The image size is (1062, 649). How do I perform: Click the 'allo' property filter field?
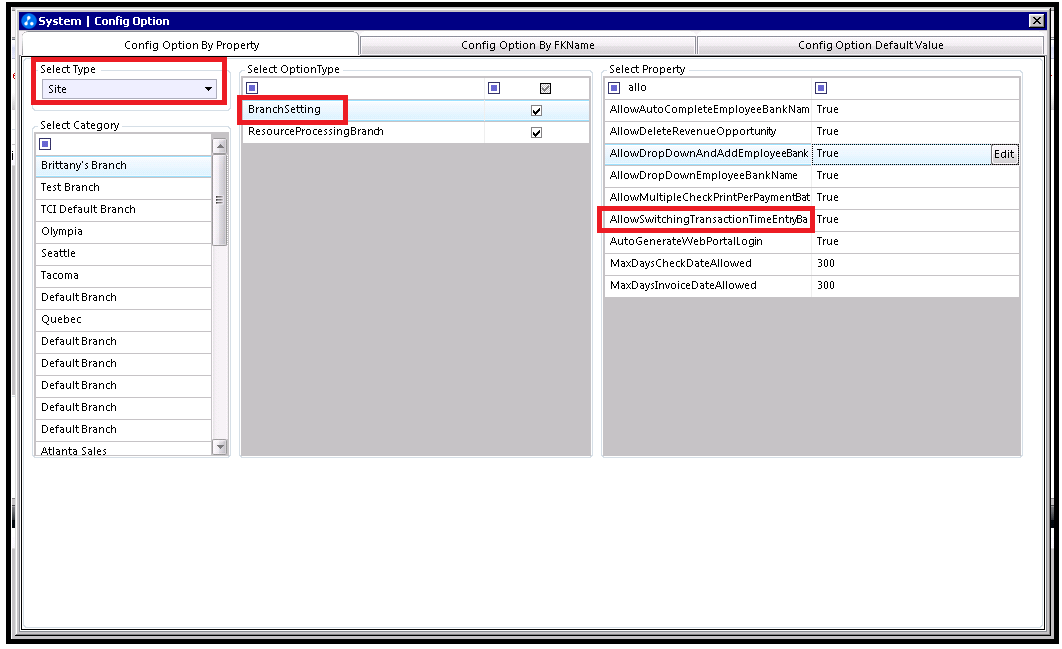717,88
